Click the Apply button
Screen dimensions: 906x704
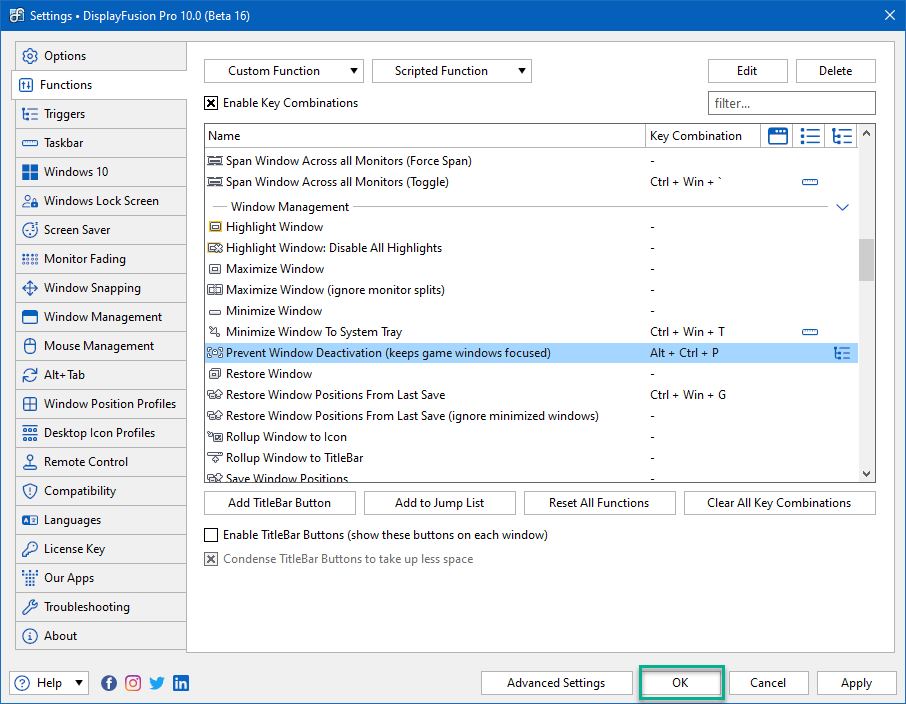[856, 683]
